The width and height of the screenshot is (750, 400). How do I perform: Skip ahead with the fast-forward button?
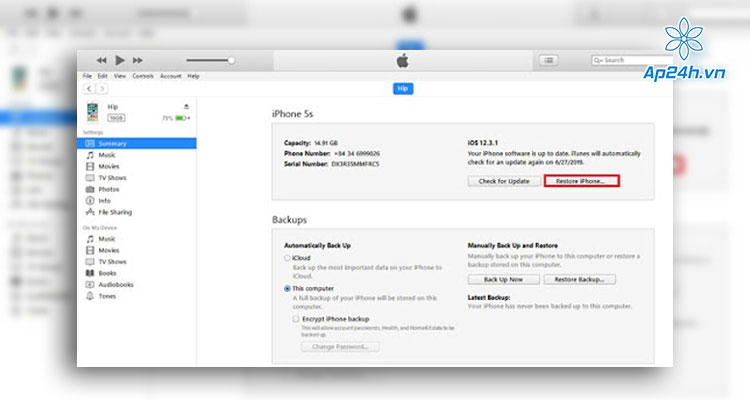click(138, 60)
